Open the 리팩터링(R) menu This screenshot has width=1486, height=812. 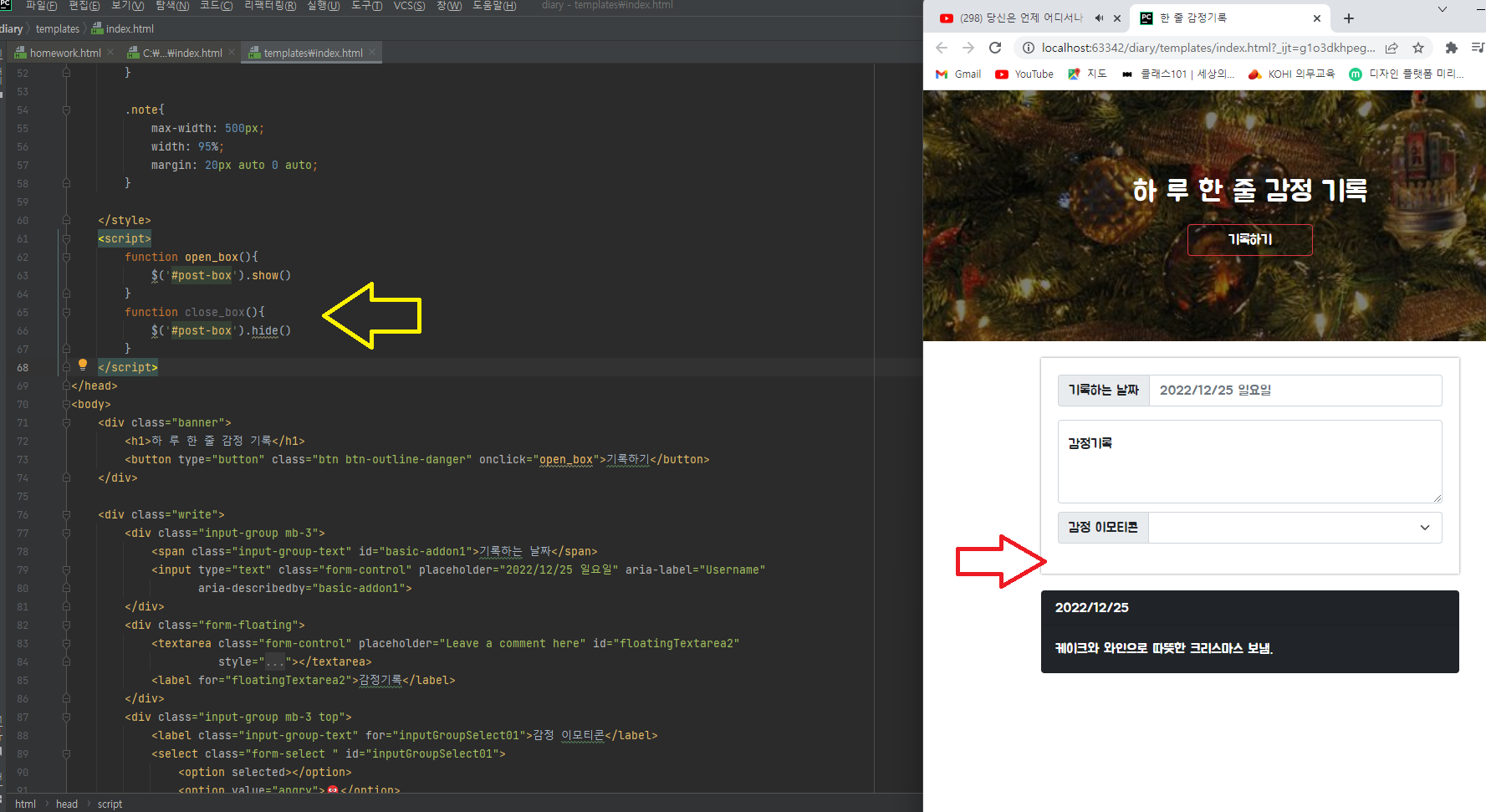[x=270, y=6]
